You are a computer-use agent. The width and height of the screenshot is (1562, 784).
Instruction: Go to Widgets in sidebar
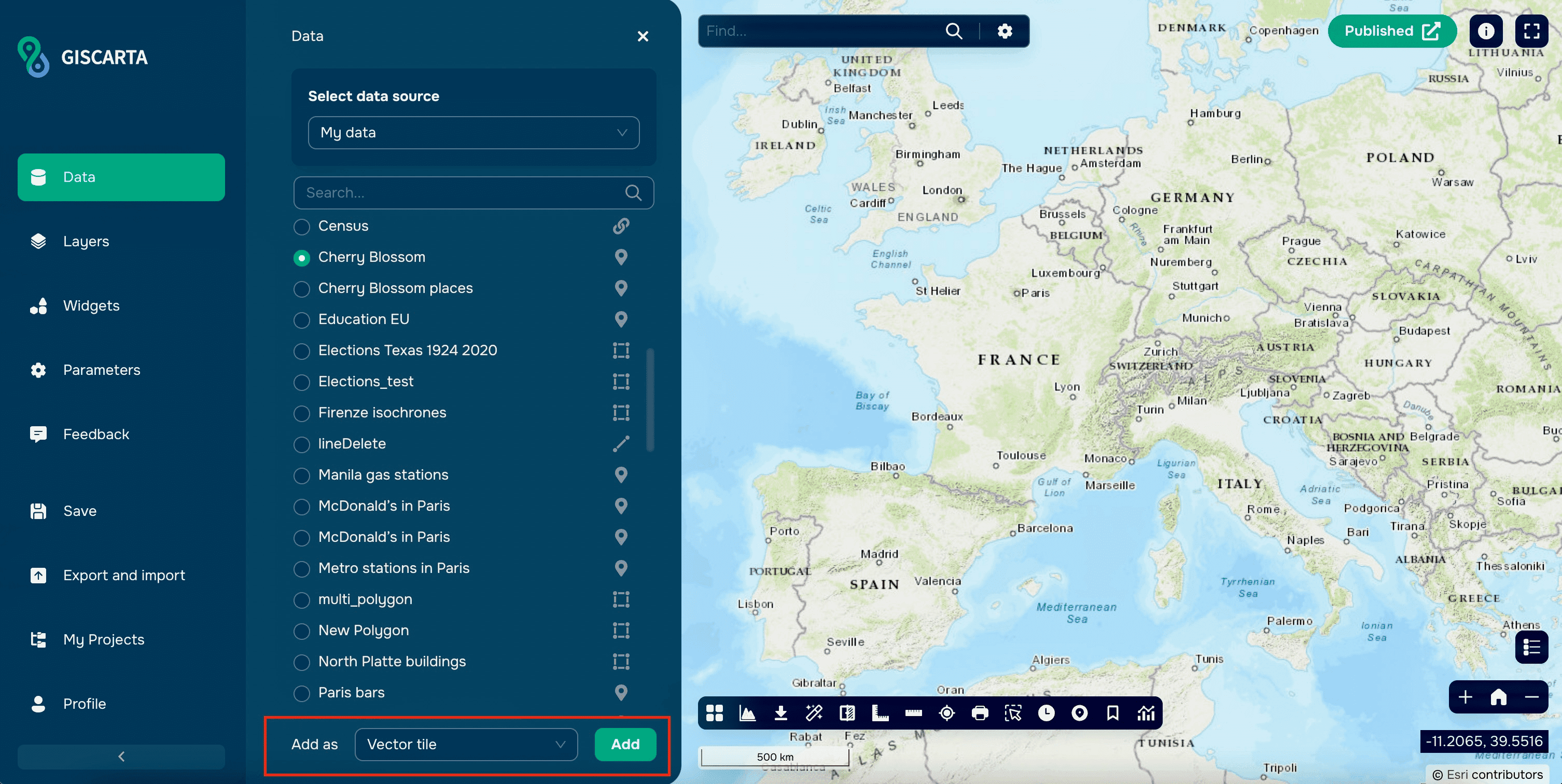91,305
